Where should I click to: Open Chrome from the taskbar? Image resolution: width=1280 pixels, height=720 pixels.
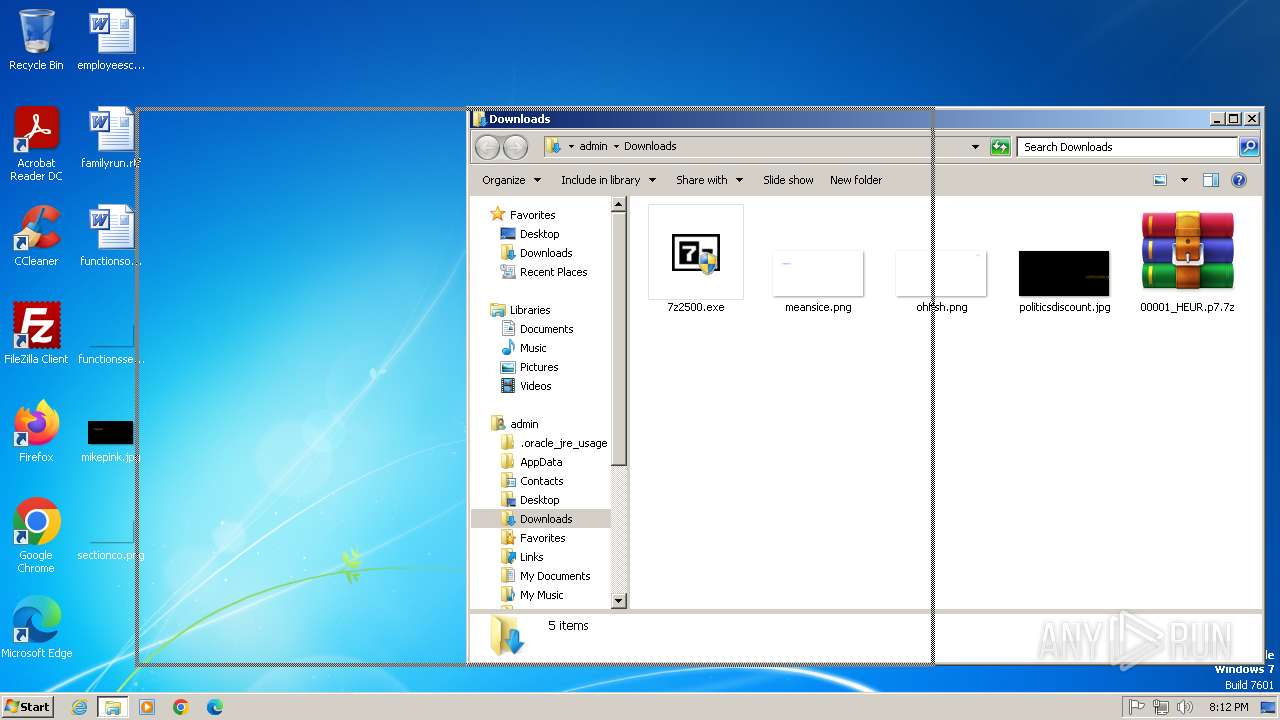[181, 707]
